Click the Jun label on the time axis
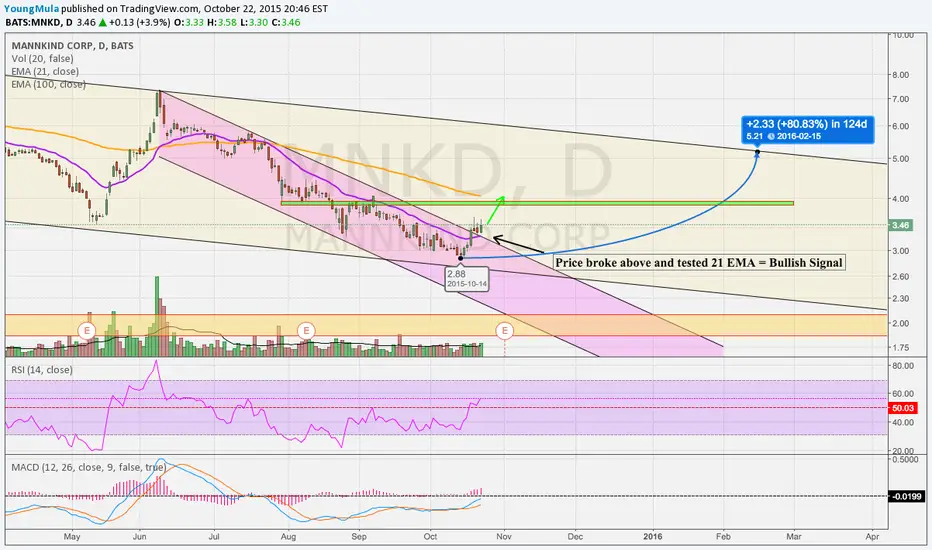 [x=140, y=536]
